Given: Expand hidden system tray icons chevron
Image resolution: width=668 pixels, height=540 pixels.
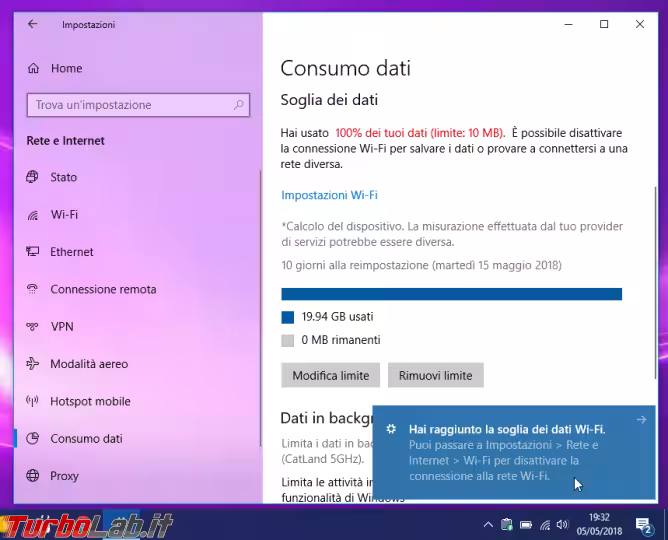Looking at the screenshot, I should pos(487,524).
